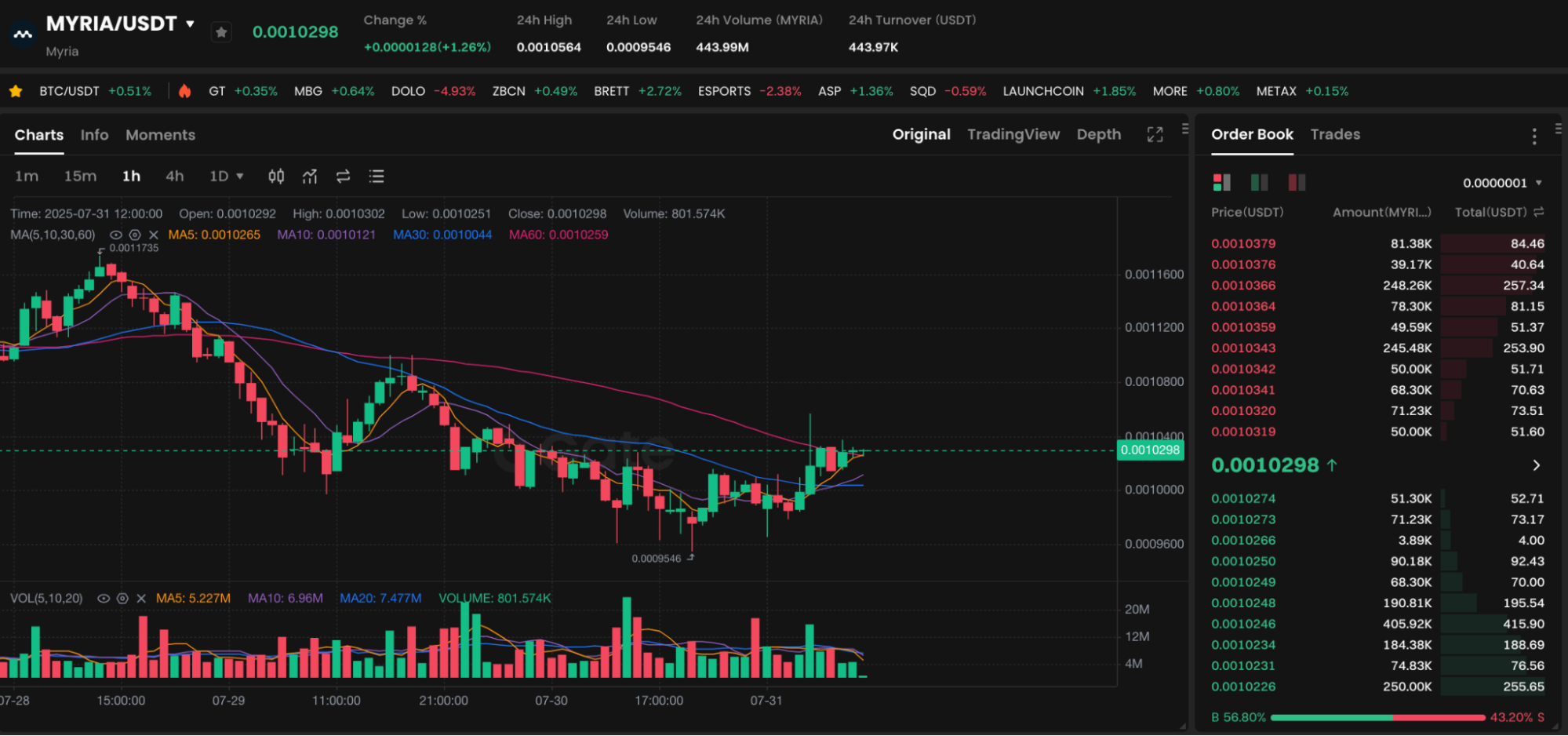Open MA indicator settings icon
This screenshot has width=1568, height=736.
[135, 235]
